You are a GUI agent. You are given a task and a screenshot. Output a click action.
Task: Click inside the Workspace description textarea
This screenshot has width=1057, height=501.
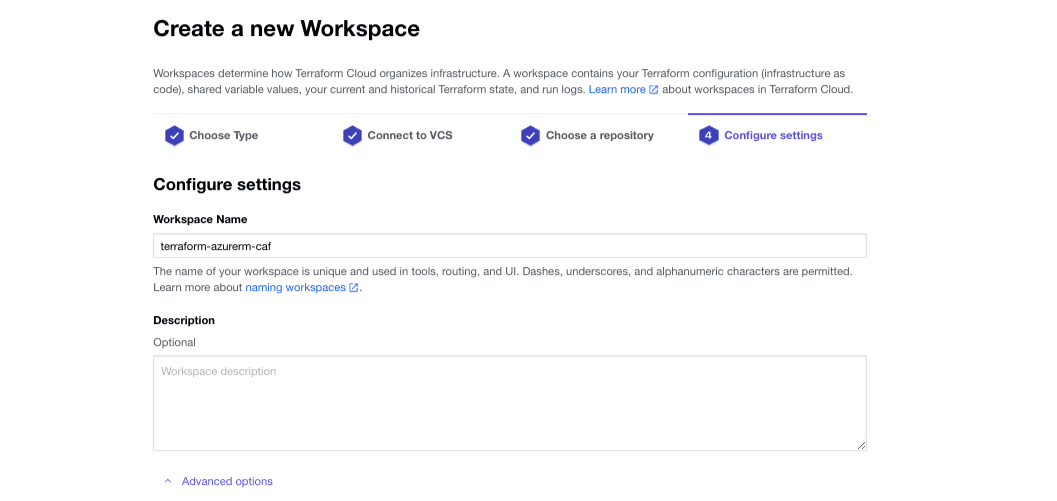point(509,403)
